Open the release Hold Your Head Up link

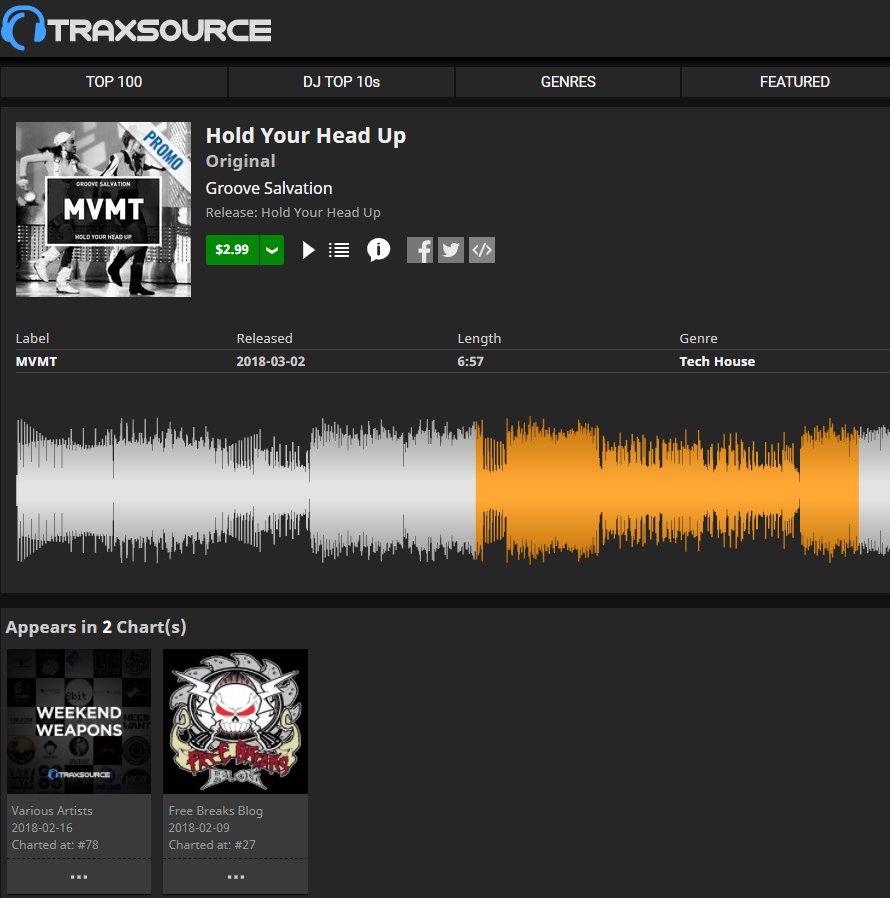click(x=321, y=212)
